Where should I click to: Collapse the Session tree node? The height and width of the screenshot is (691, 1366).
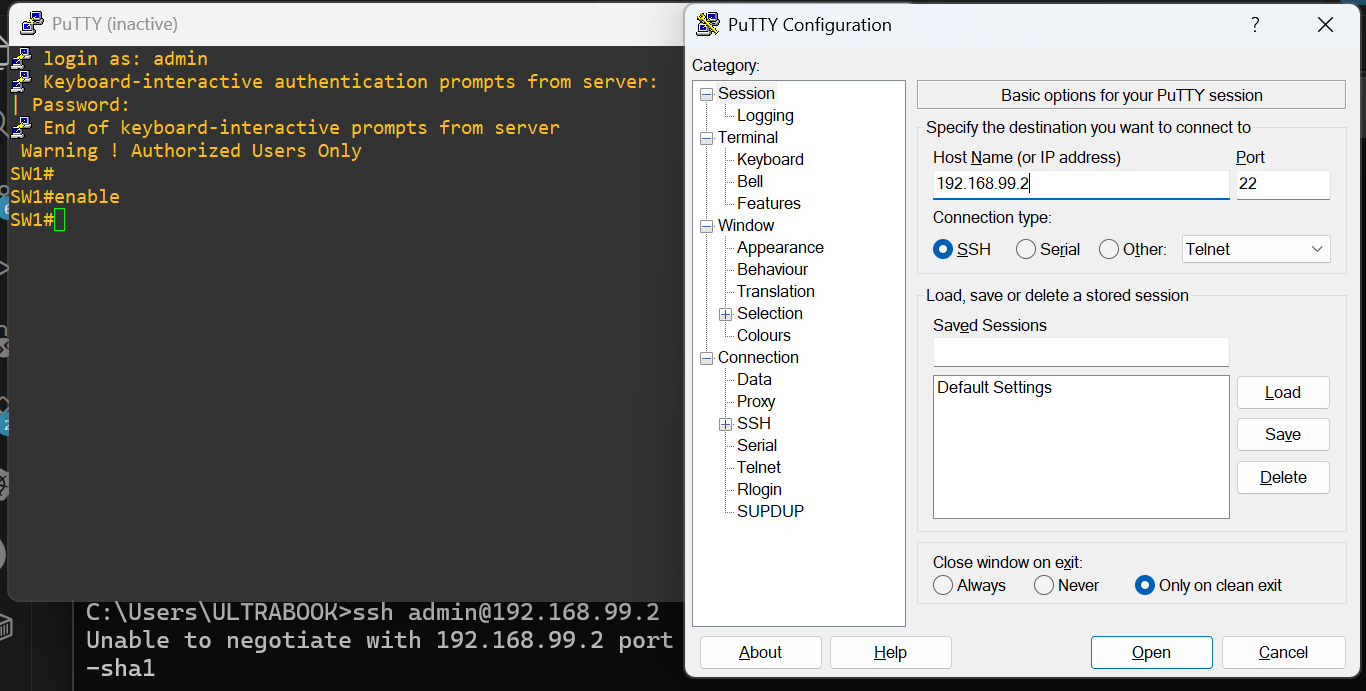(707, 94)
